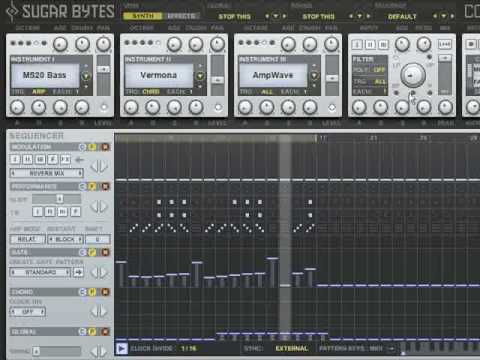This screenshot has width=480, height=360.
Task: Click the yellow Performance paste icon
Action: click(x=92, y=186)
